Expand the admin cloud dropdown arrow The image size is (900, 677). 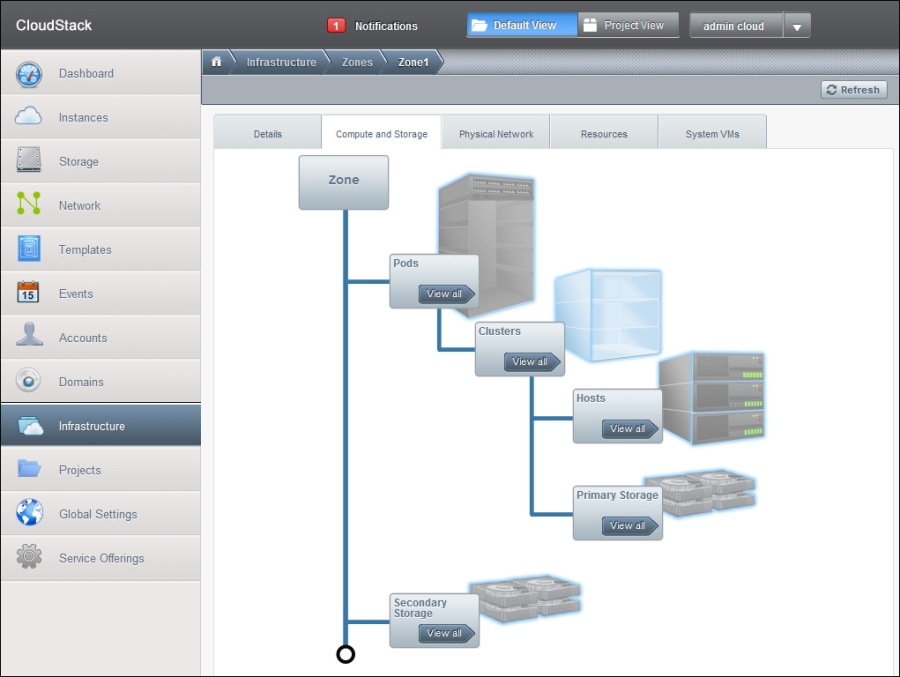pos(796,27)
